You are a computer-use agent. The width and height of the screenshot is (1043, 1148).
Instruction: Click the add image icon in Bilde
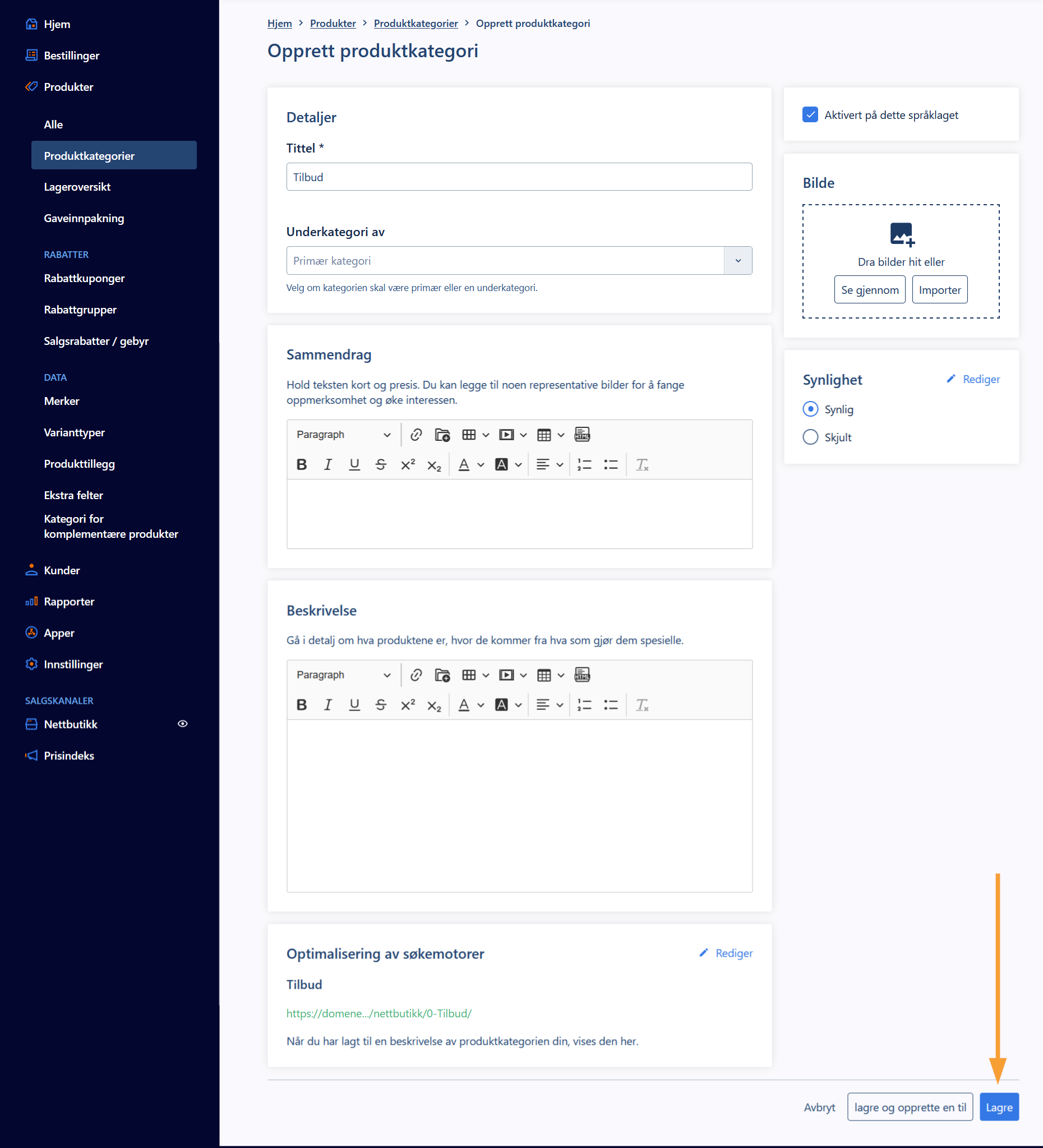pos(902,234)
